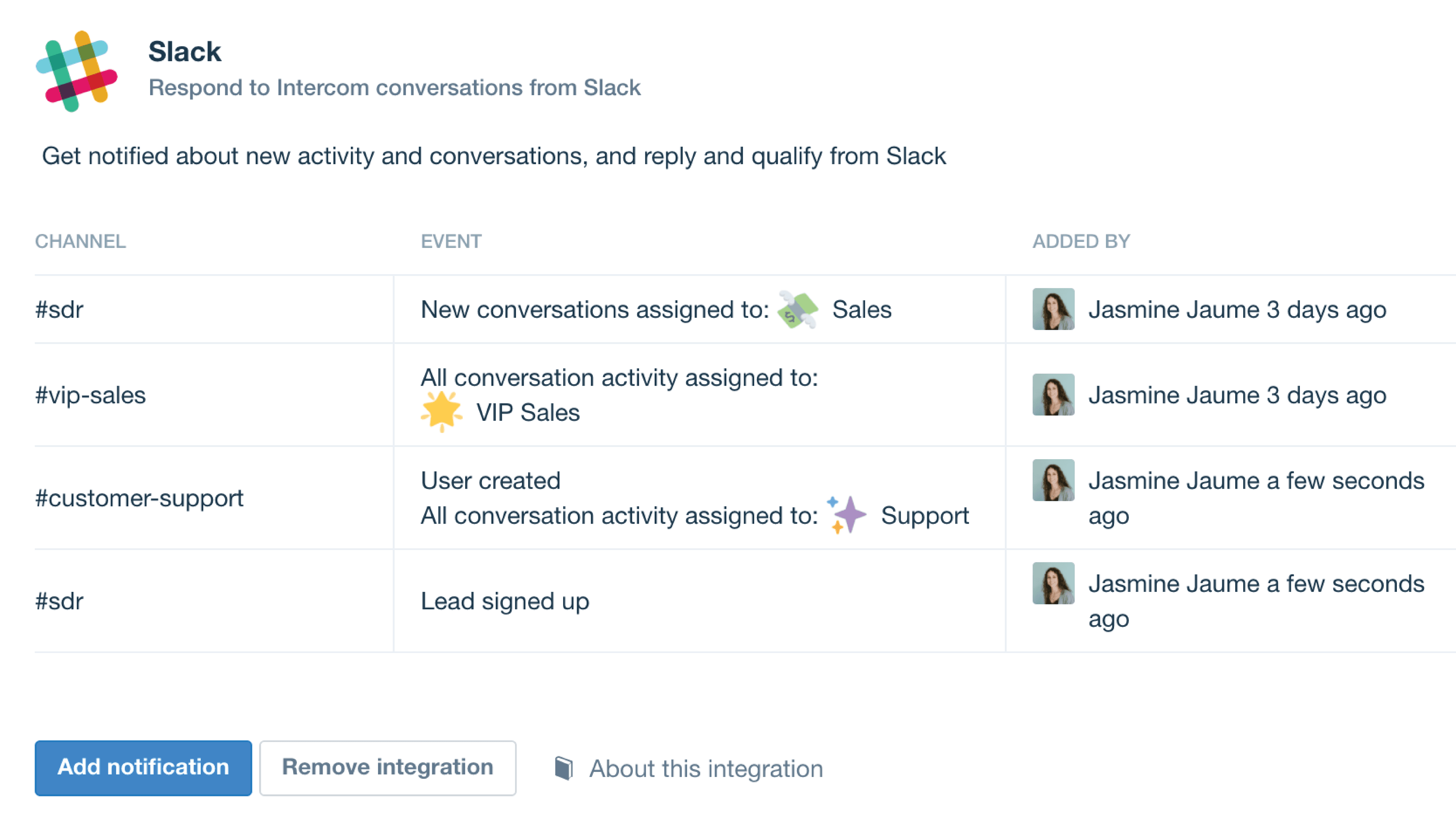Open the About this integration link
Screen dimensions: 1456x819
[706, 769]
